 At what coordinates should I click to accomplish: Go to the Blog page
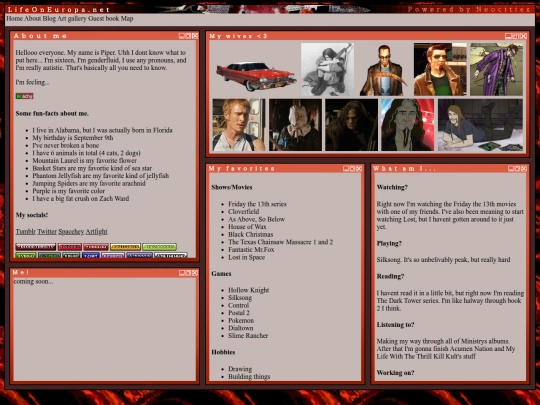(49, 19)
